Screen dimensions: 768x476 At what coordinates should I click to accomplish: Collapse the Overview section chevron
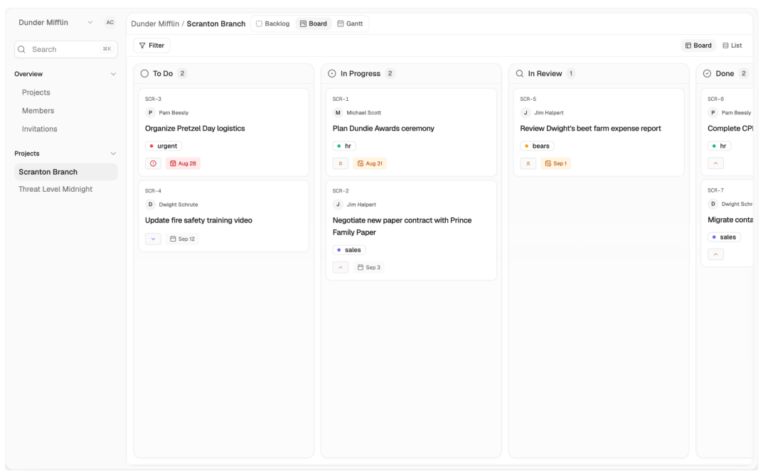[113, 74]
